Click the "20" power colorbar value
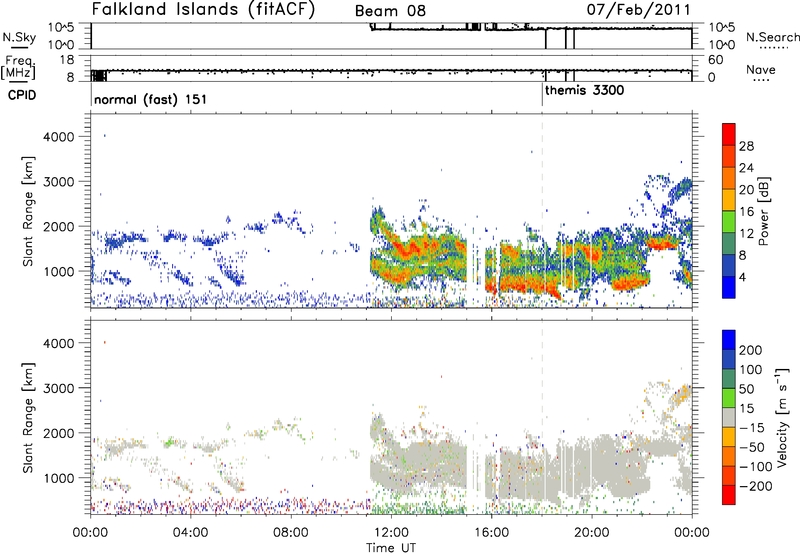This screenshot has width=800, height=554. [x=746, y=190]
